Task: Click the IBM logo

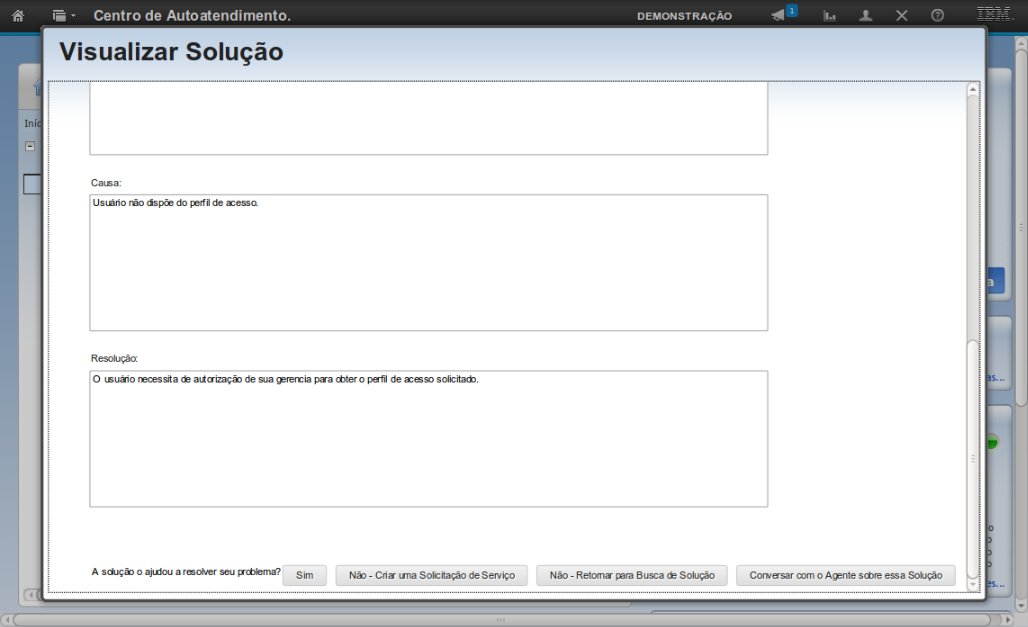Action: pyautogui.click(x=992, y=15)
